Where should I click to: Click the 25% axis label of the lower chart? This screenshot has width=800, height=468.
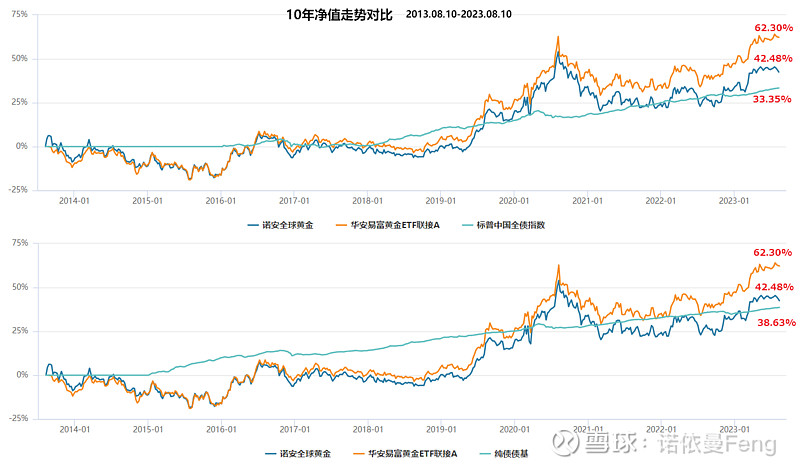click(x=19, y=331)
